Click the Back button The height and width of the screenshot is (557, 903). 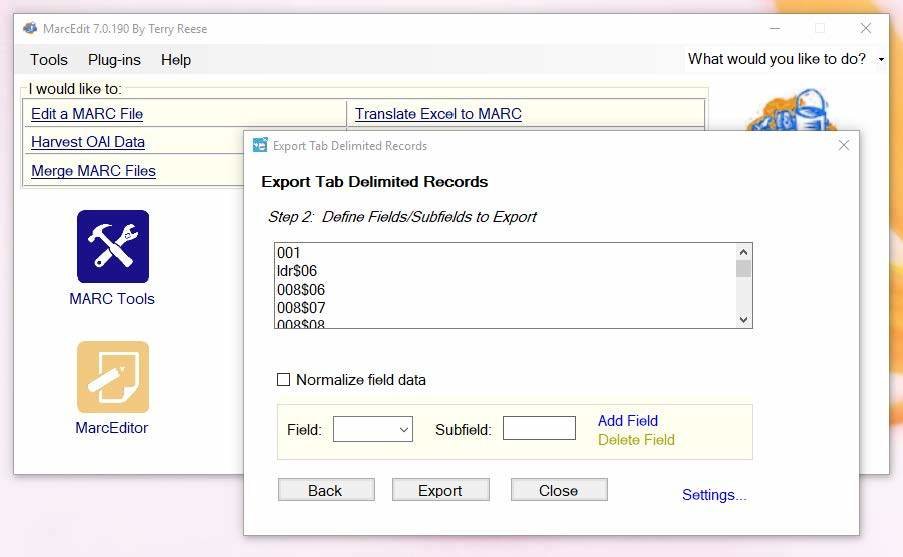click(326, 490)
